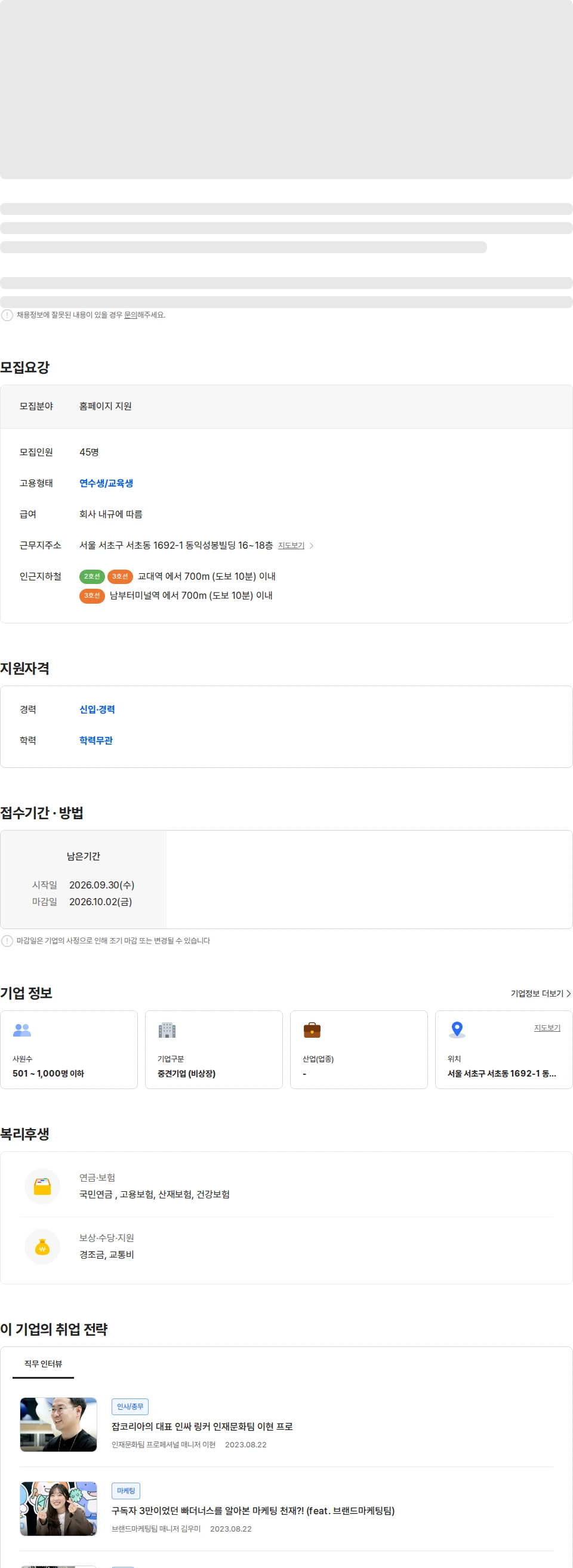Image resolution: width=573 pixels, height=1568 pixels.
Task: Click 중견기업 (비상장) company type text
Action: pyautogui.click(x=186, y=1074)
